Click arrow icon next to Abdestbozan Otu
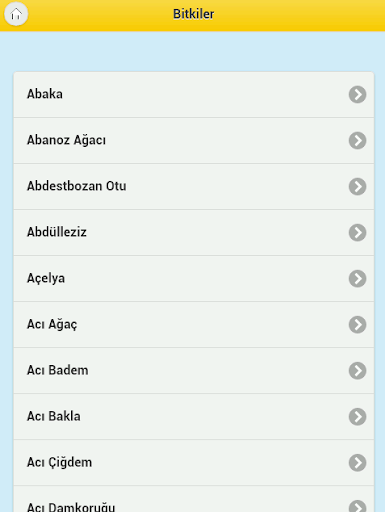 pyautogui.click(x=358, y=186)
